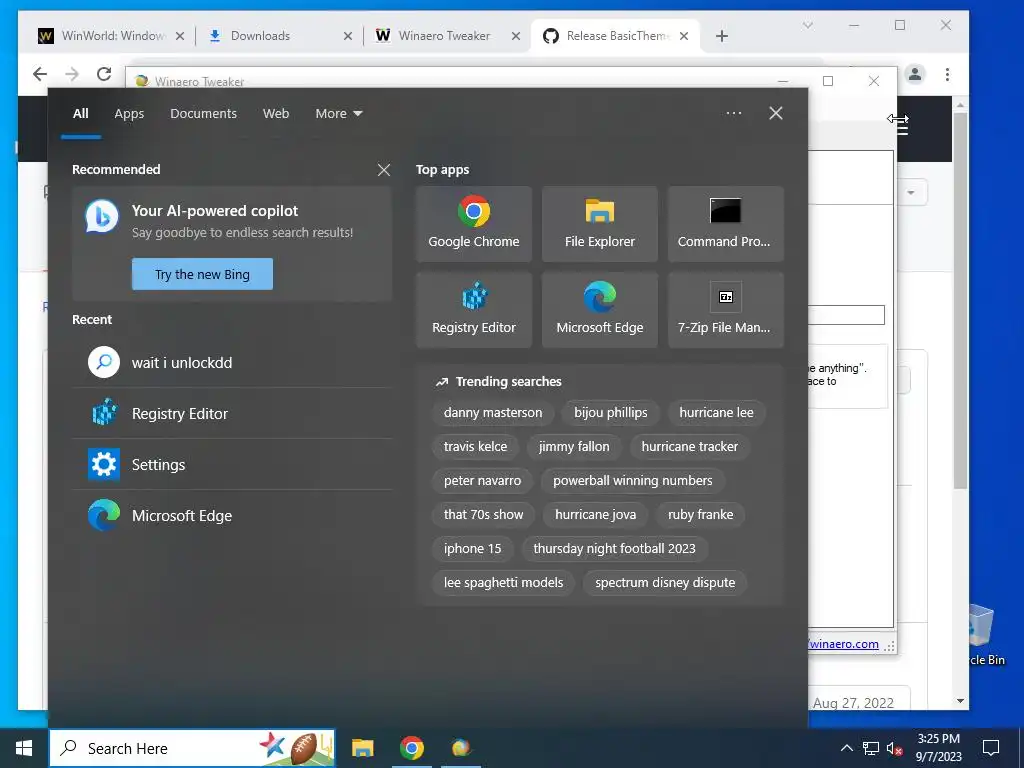
Task: Open the notification center icon
Action: click(991, 748)
